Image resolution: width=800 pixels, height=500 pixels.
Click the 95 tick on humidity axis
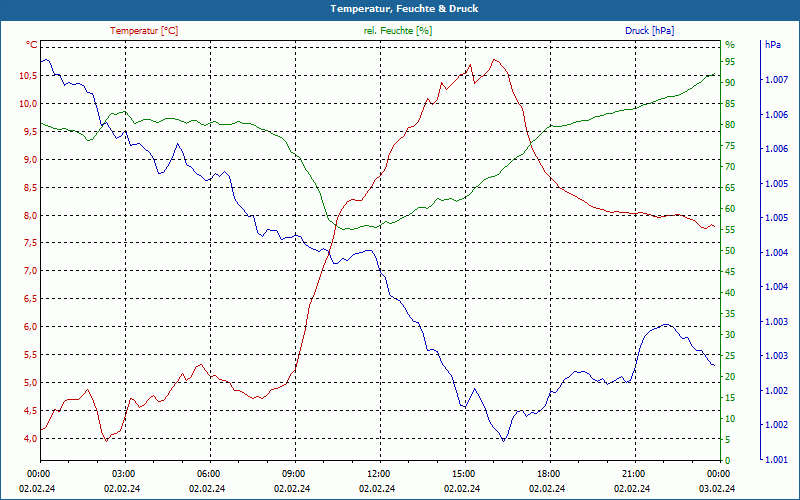pyautogui.click(x=730, y=62)
